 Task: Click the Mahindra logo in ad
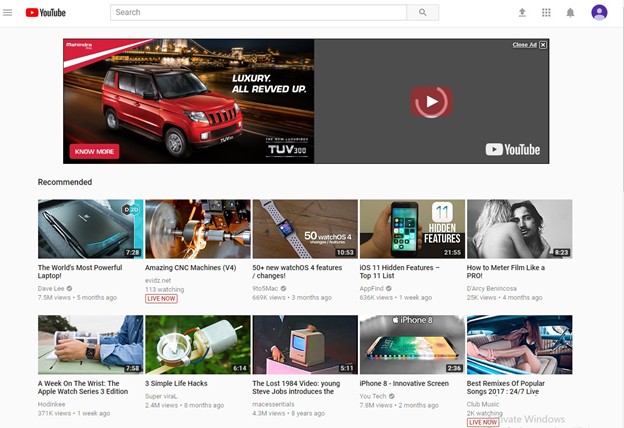(79, 45)
